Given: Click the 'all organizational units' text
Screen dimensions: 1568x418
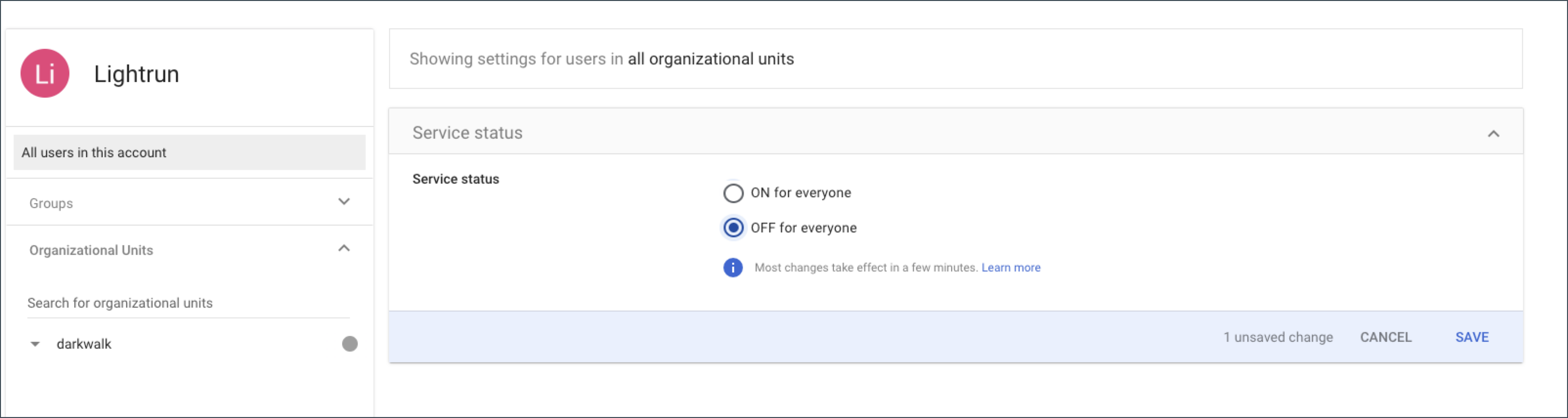Looking at the screenshot, I should pos(711,59).
